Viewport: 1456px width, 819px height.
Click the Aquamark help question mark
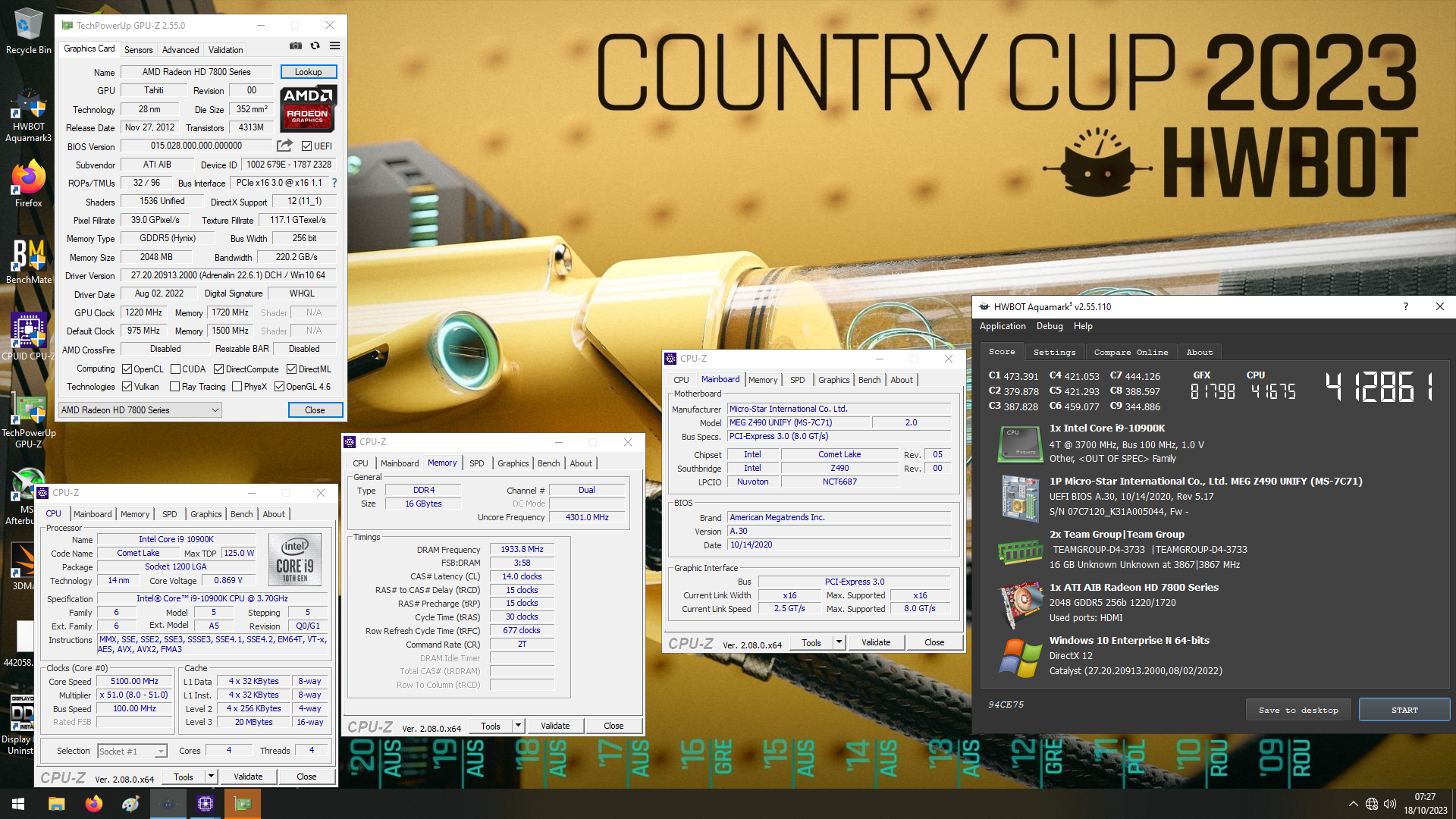(1405, 306)
